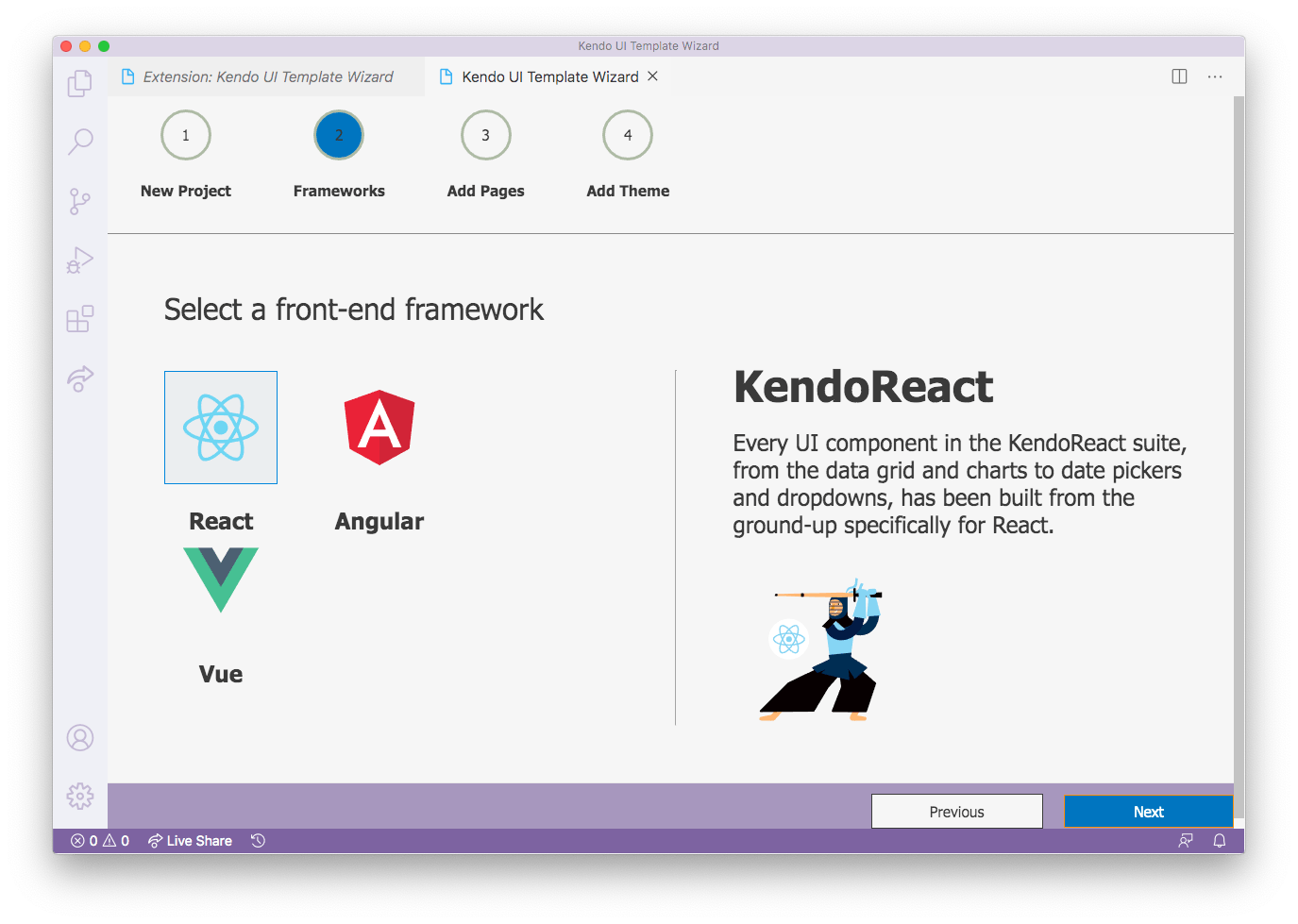Click the Next button
The width and height of the screenshot is (1298, 924).
tap(1148, 811)
